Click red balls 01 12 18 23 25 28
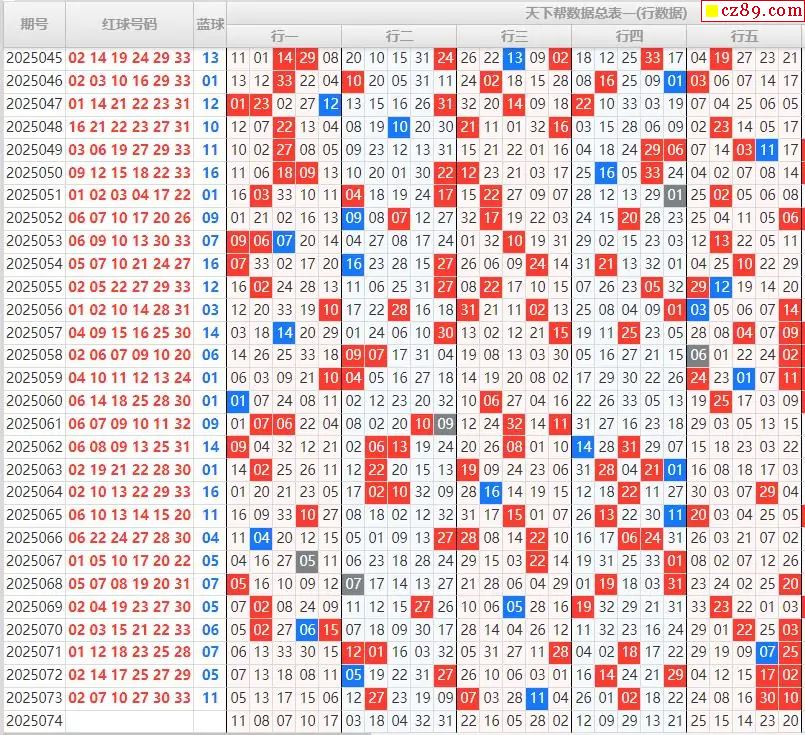 click(x=129, y=652)
